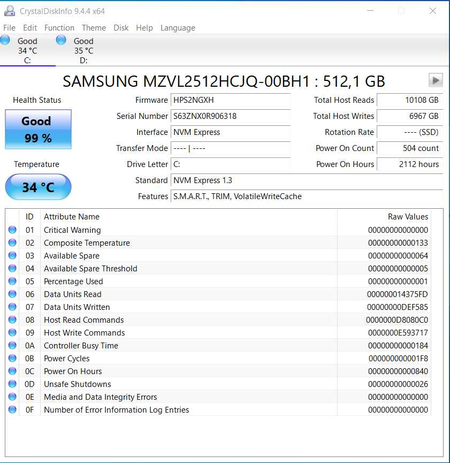The width and height of the screenshot is (450, 463).
Task: Select the D: drive Good status orb
Action: 61,40
